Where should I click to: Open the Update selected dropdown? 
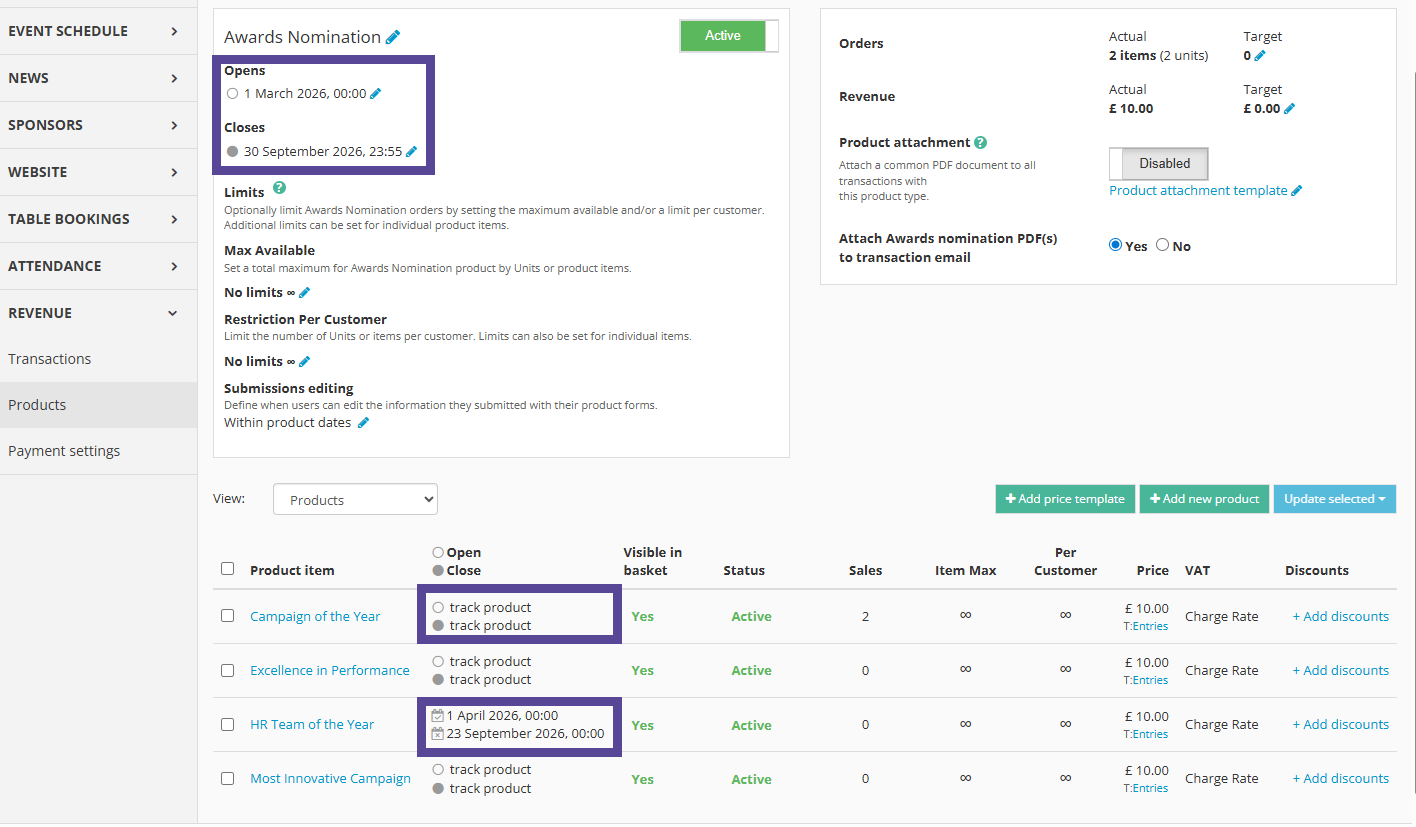point(1334,499)
